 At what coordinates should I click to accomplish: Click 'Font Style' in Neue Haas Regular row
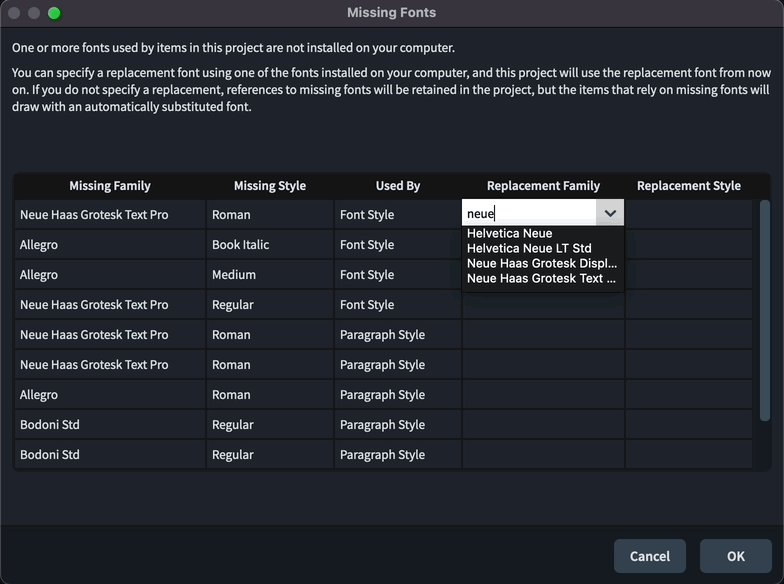click(x=398, y=304)
